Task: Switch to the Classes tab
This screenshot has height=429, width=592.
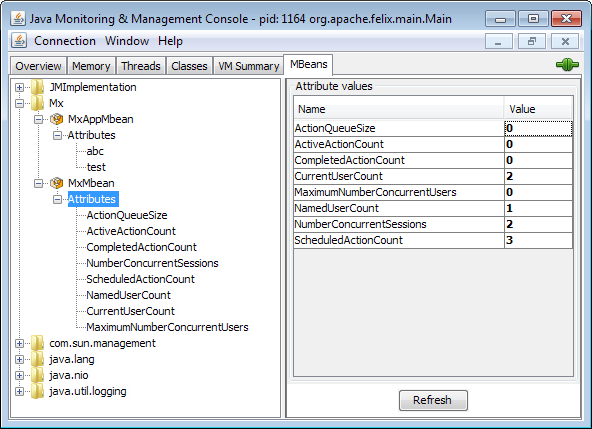Action: 189,66
